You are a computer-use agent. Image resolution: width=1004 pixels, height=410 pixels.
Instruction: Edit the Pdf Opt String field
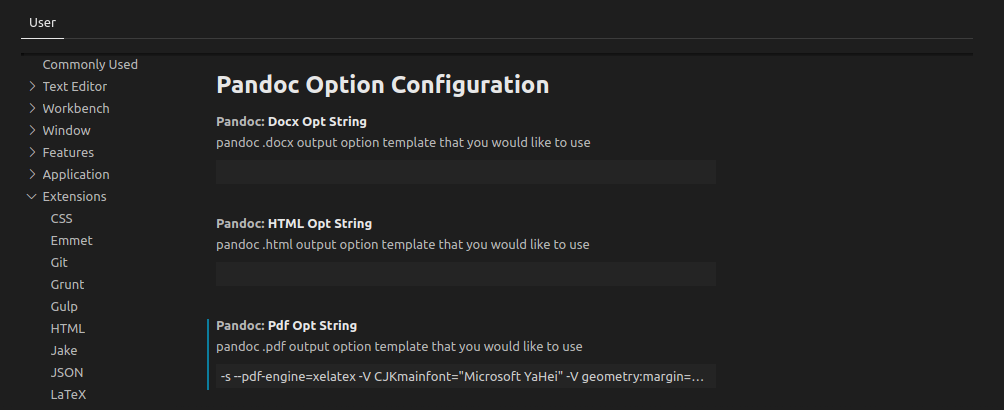466,376
